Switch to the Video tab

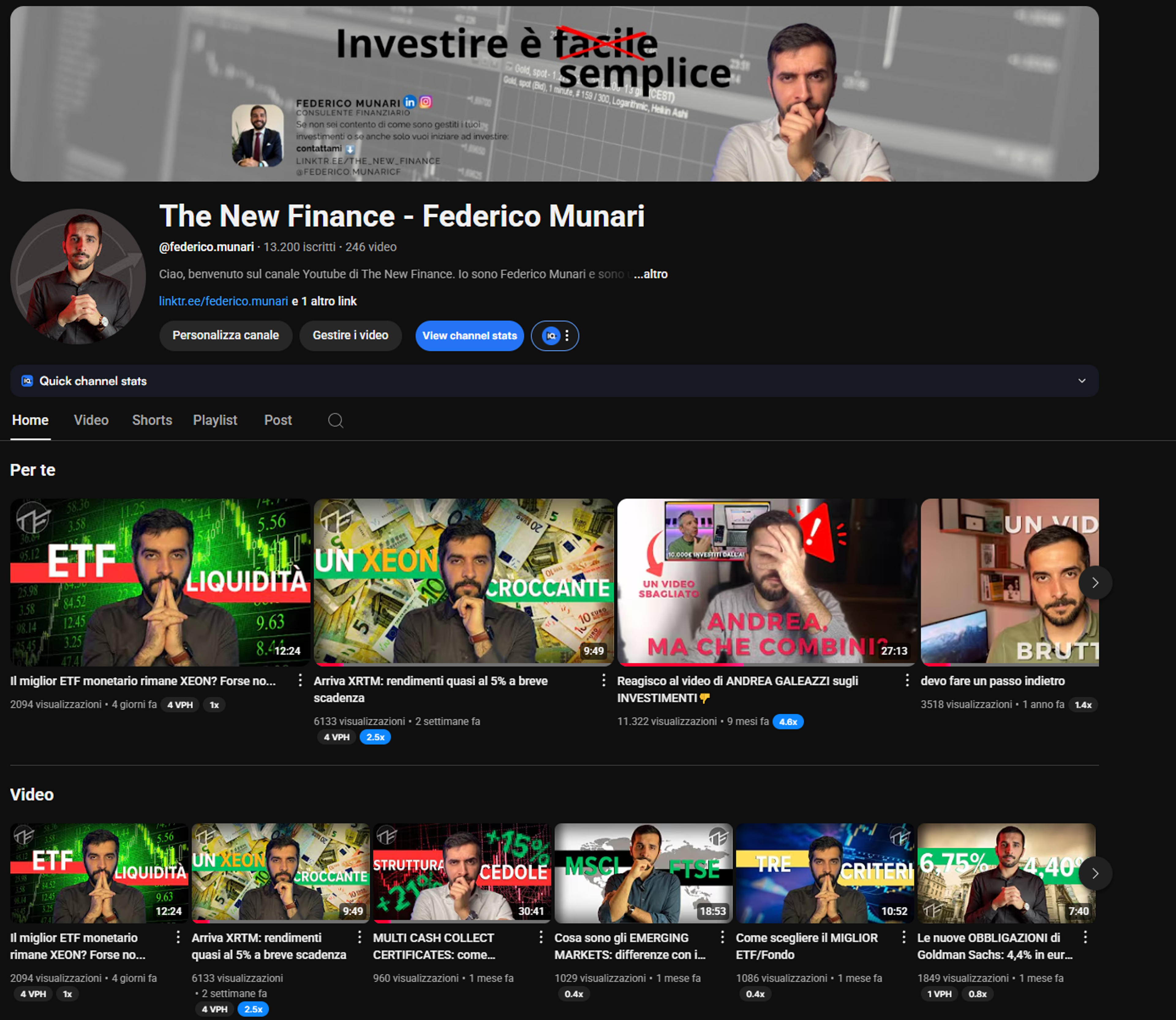point(91,420)
